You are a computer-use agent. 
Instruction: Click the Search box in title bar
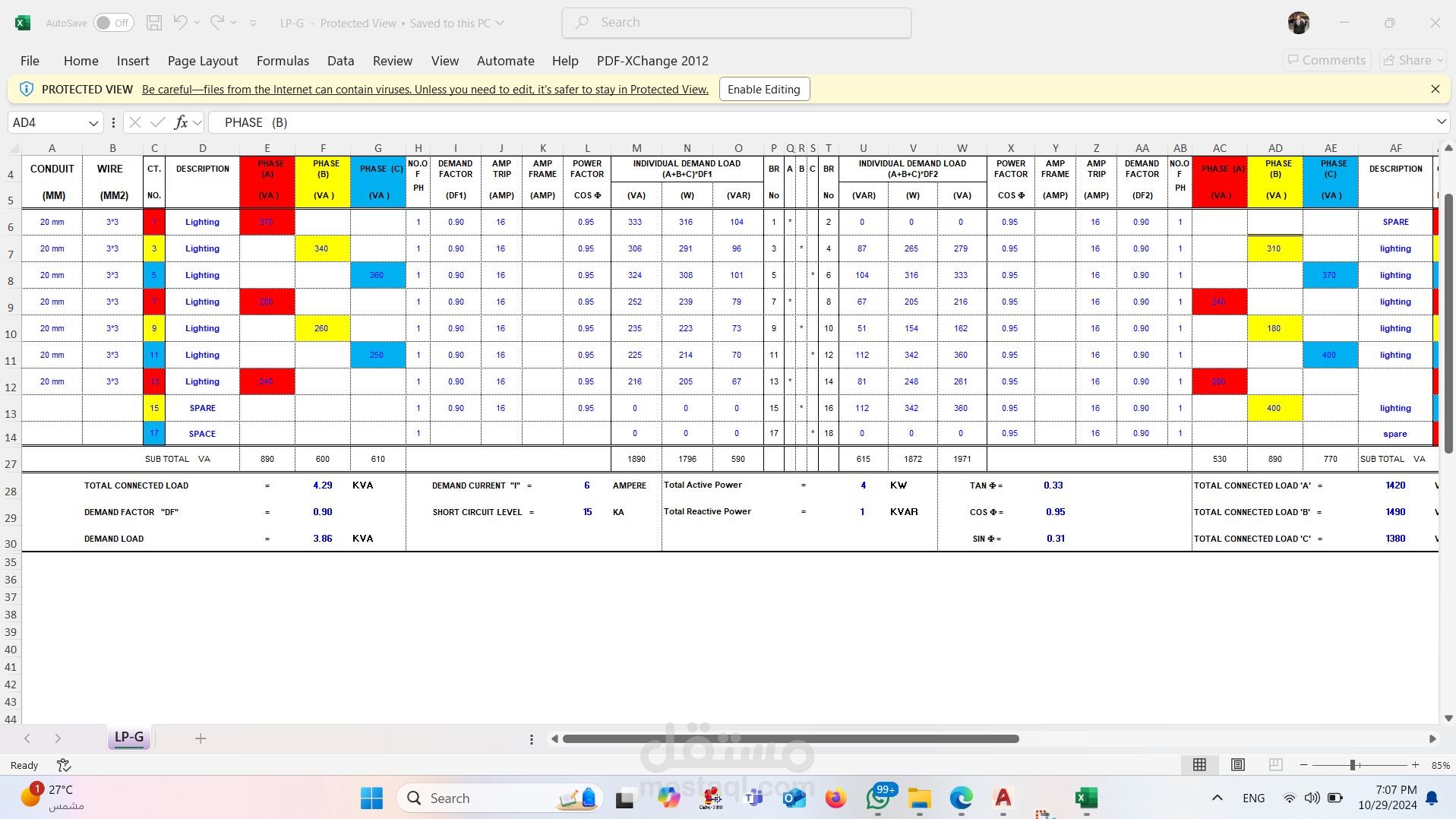click(x=736, y=23)
